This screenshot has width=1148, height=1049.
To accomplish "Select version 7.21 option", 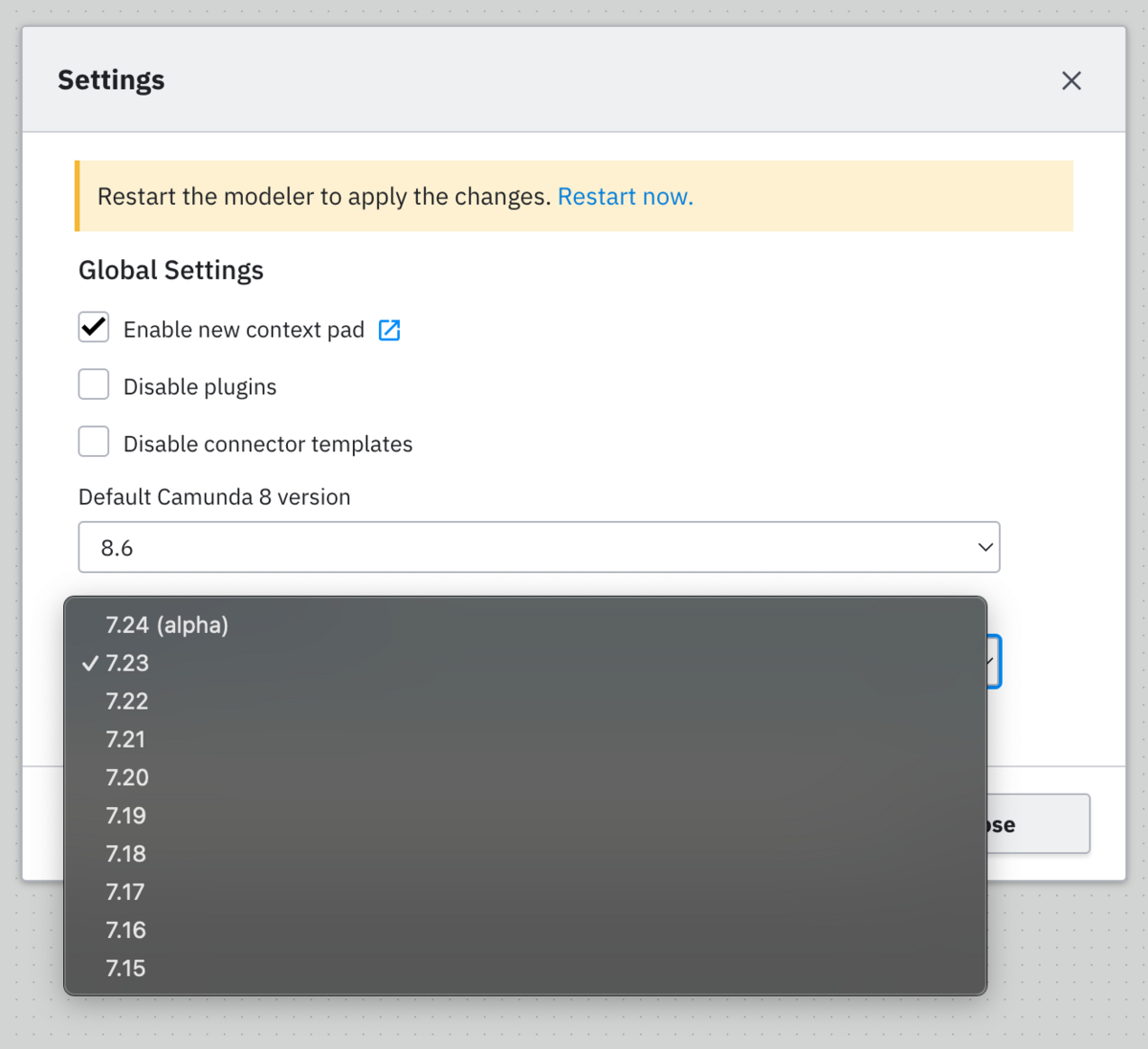I will (525, 739).
